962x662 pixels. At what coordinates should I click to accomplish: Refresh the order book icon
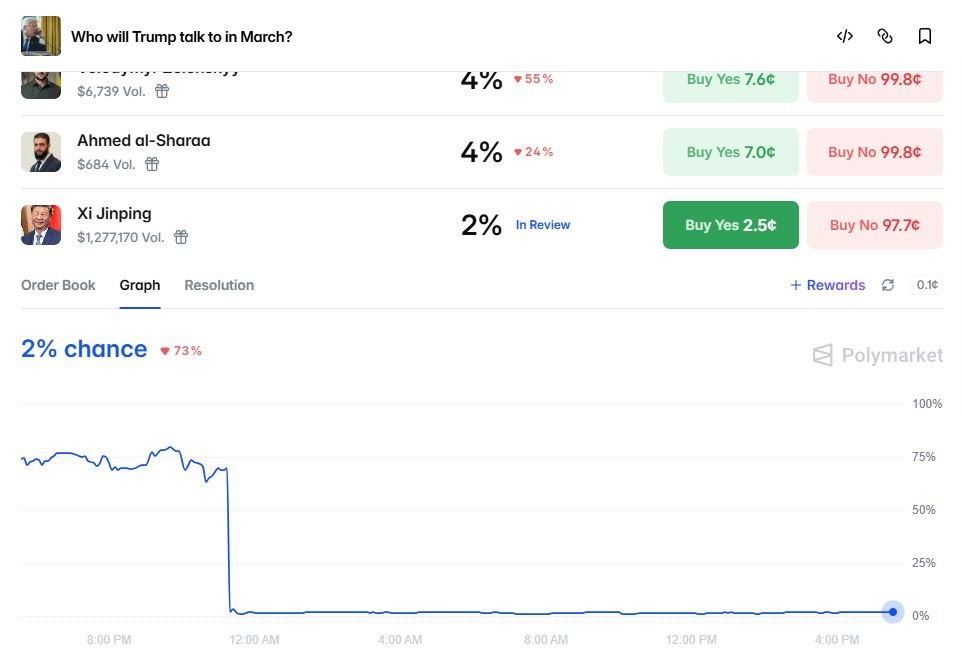(888, 285)
